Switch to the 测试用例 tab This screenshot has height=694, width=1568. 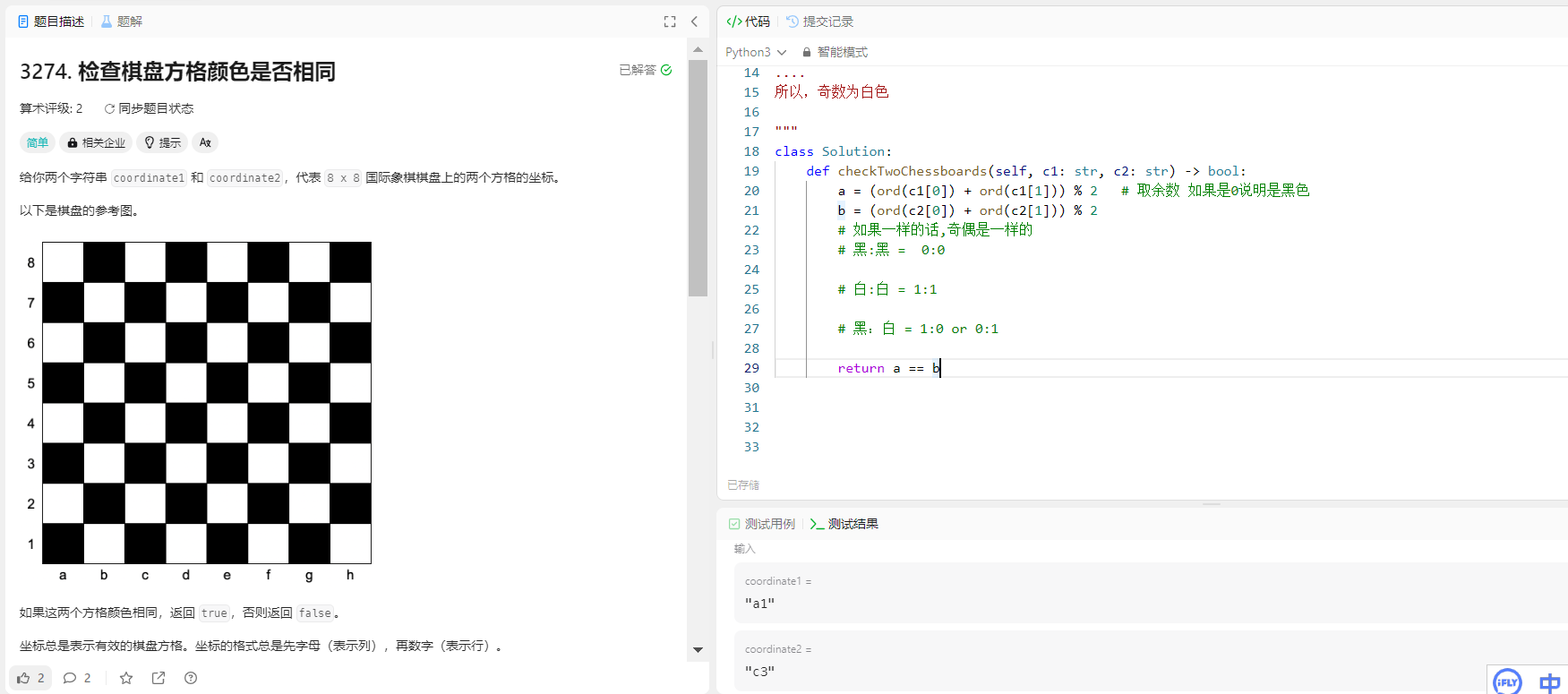[x=762, y=524]
